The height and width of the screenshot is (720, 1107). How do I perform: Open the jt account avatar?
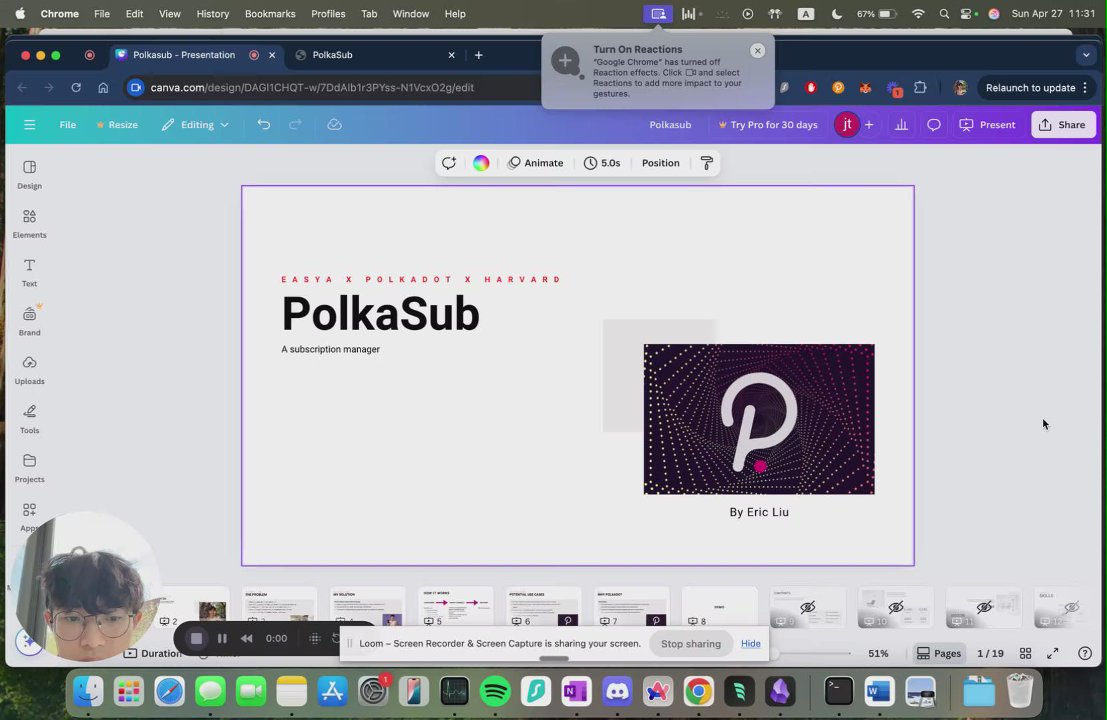846,125
